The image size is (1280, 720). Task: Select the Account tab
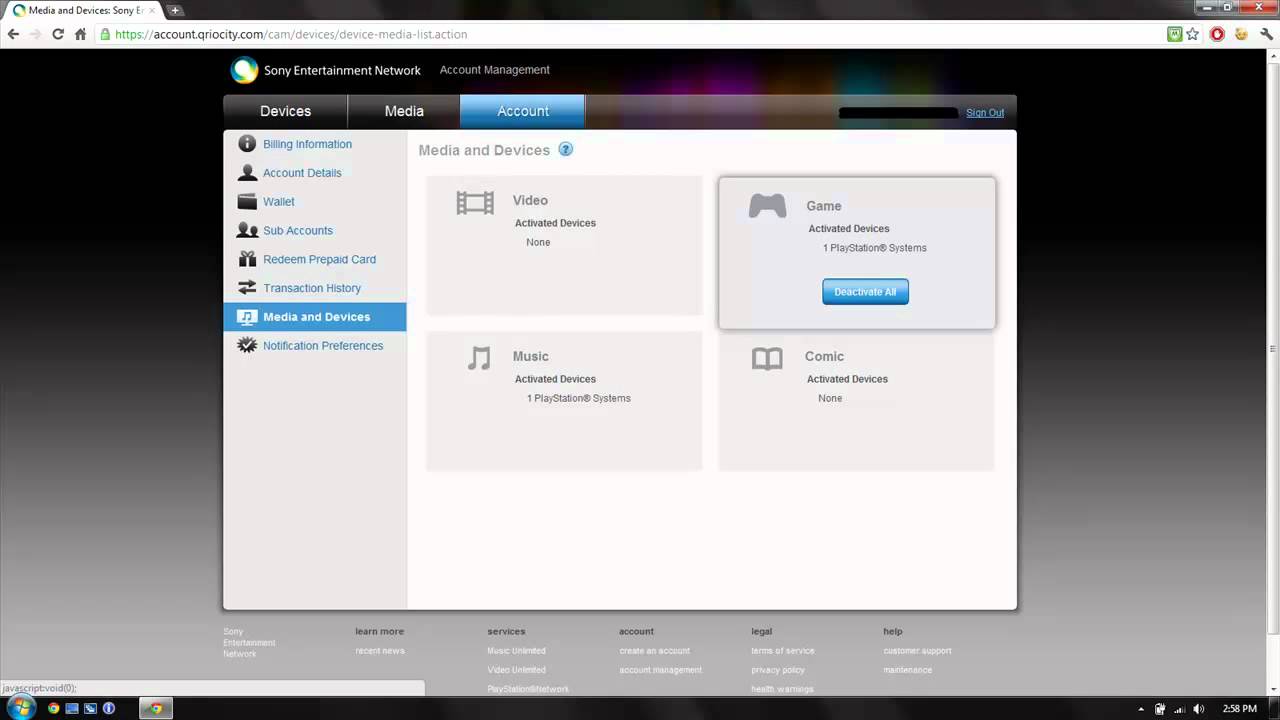click(x=523, y=111)
